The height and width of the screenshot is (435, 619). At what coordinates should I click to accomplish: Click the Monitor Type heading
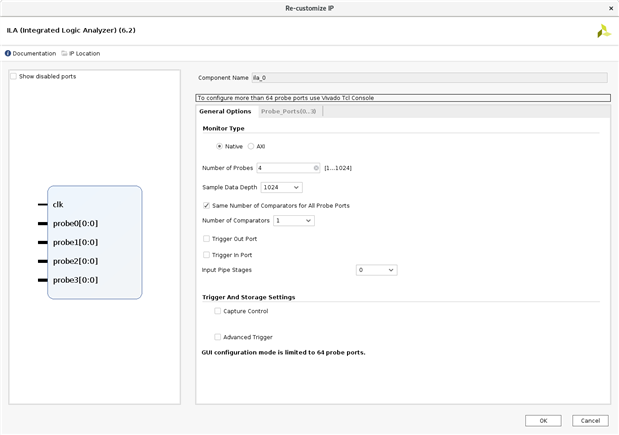point(223,129)
